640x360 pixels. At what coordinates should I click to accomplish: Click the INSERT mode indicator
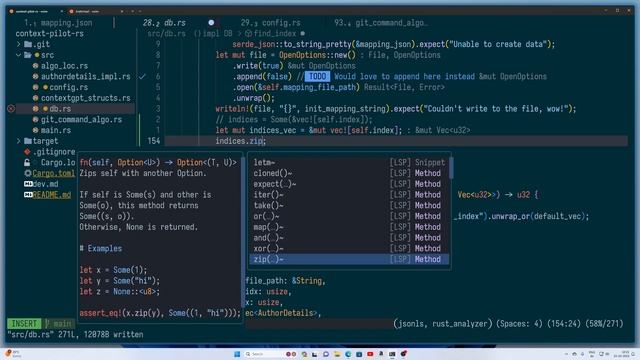click(x=24, y=324)
